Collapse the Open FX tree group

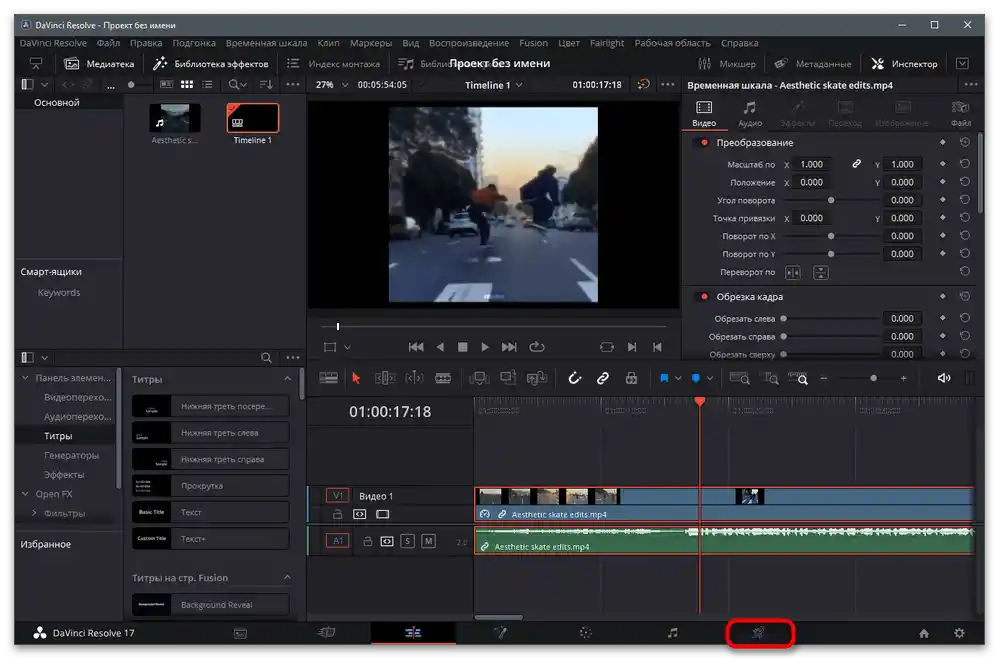click(25, 494)
